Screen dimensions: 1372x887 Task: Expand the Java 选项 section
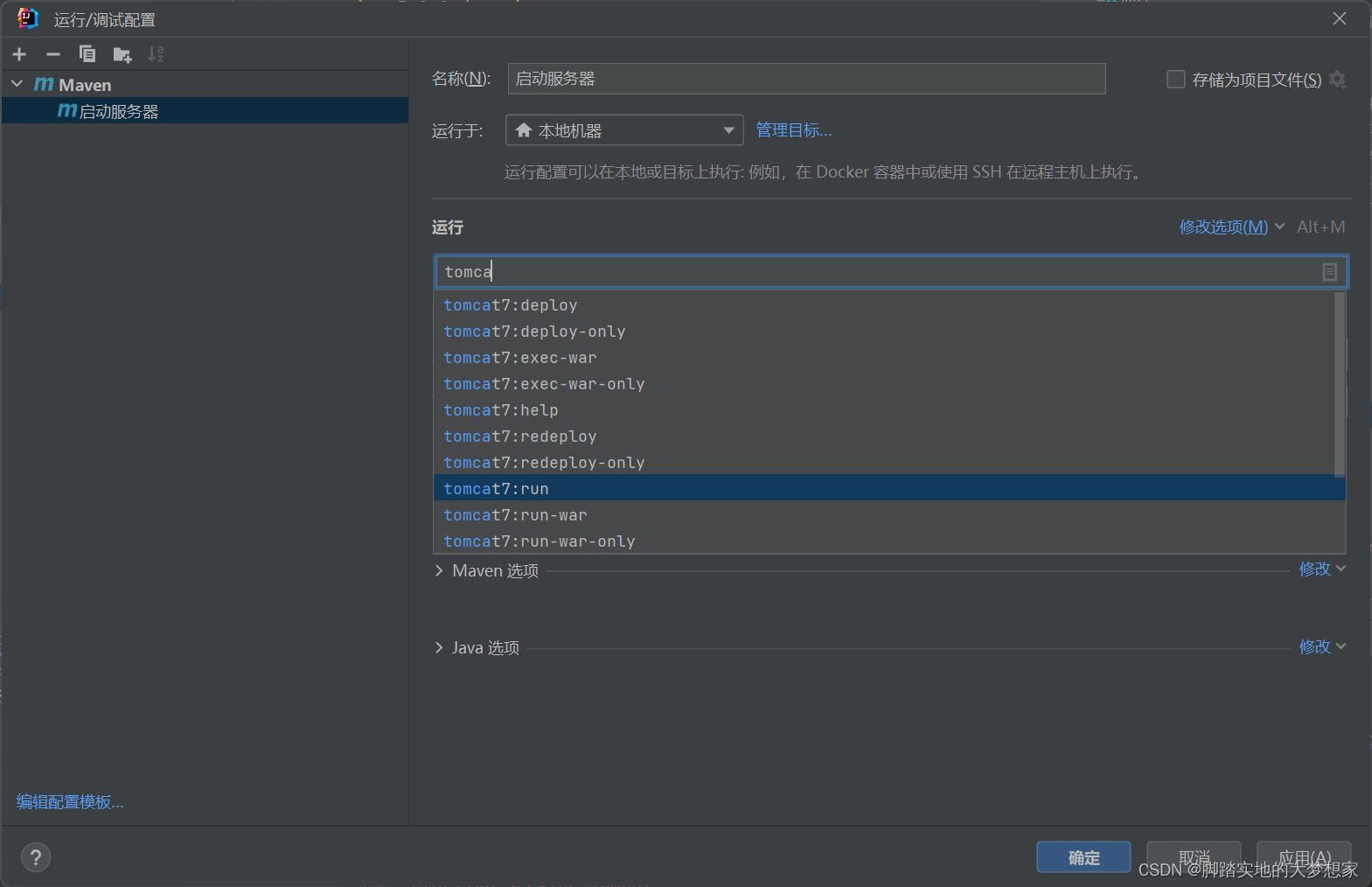[x=439, y=647]
